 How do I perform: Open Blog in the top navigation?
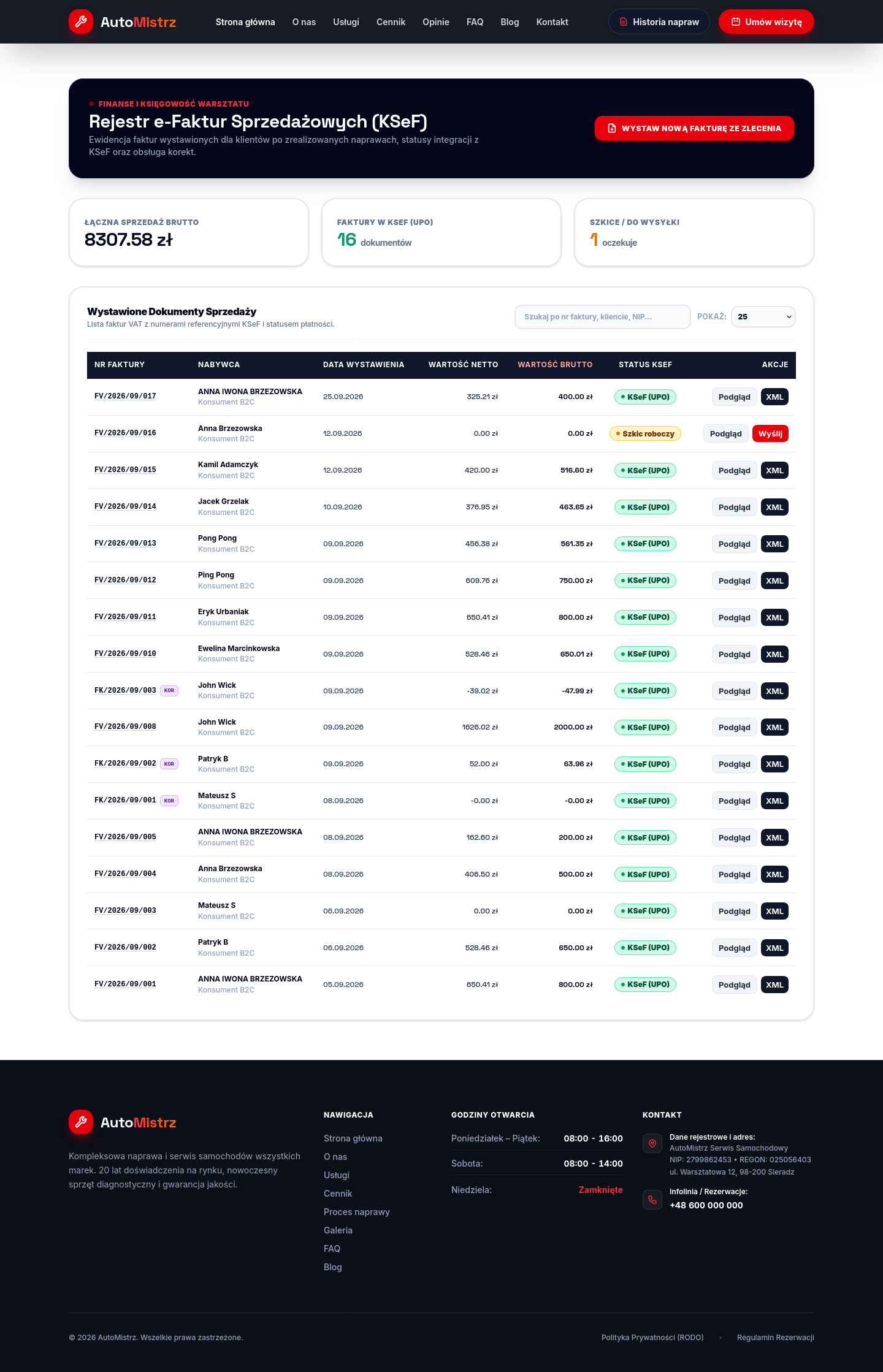point(510,22)
